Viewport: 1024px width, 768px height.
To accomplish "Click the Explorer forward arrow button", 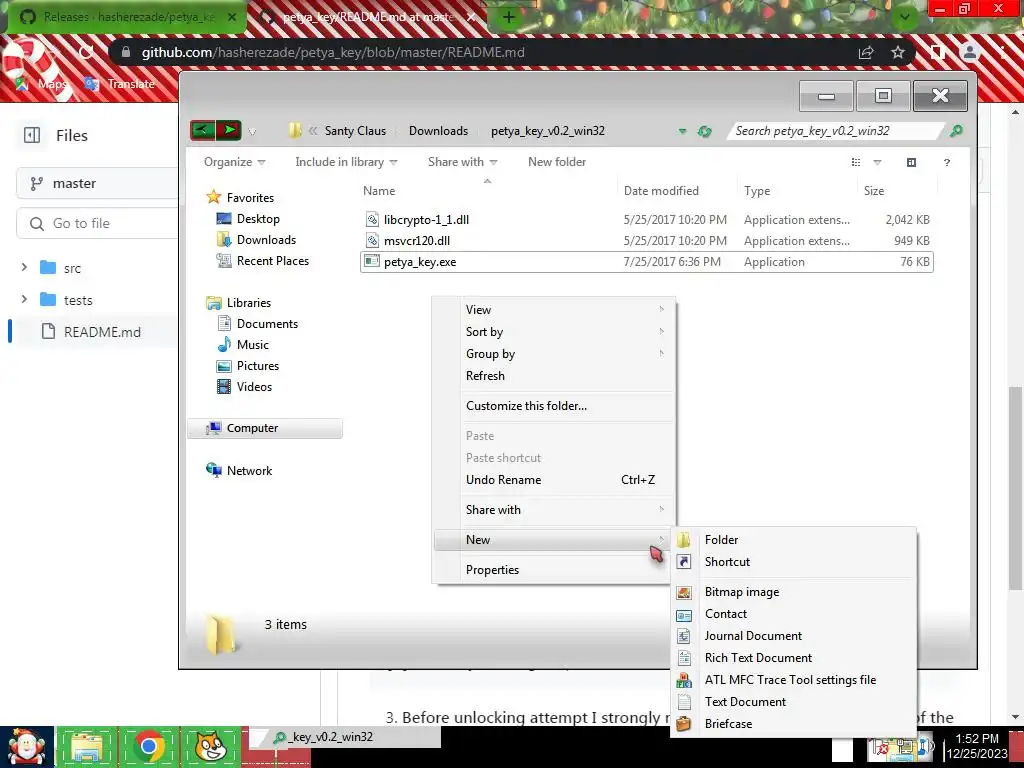I will click(x=229, y=130).
